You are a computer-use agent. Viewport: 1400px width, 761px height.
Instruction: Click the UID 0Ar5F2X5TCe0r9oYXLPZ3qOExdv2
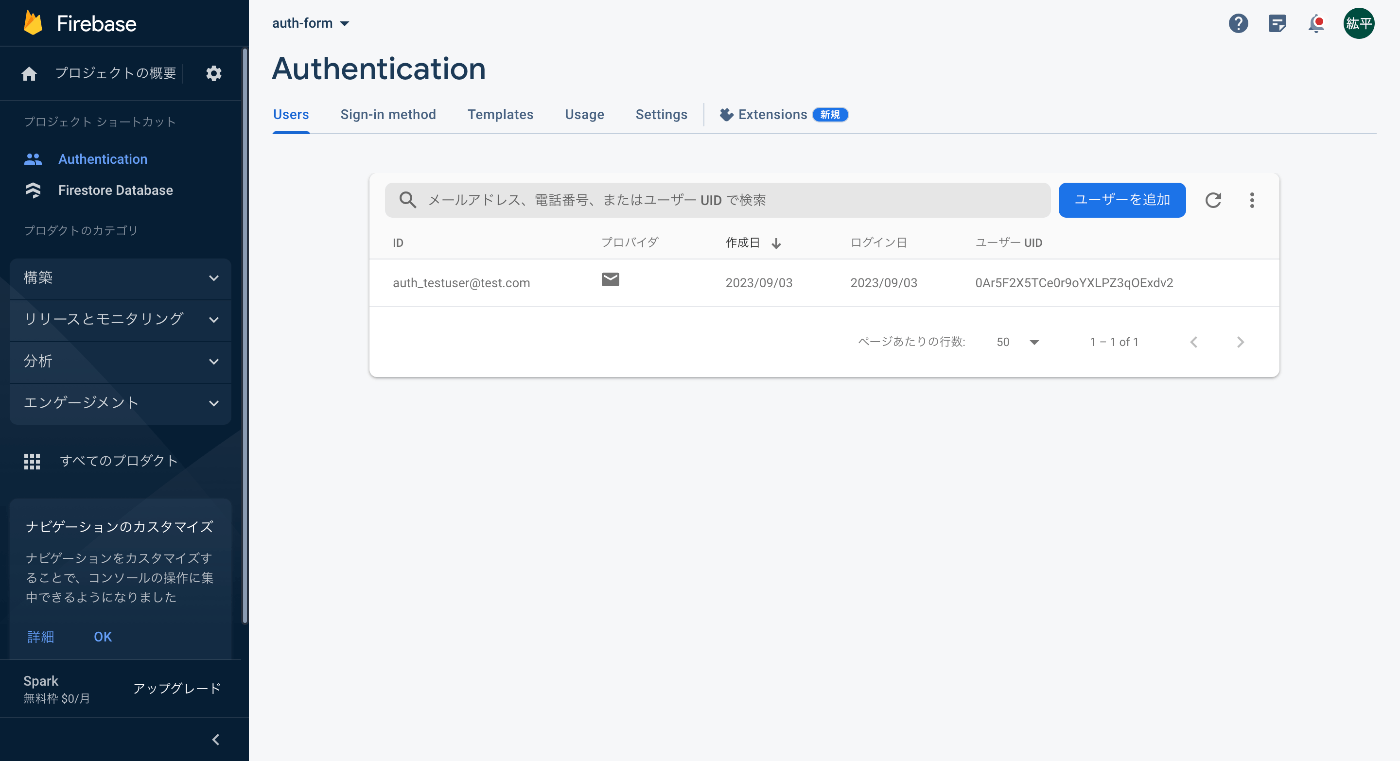(x=1074, y=283)
